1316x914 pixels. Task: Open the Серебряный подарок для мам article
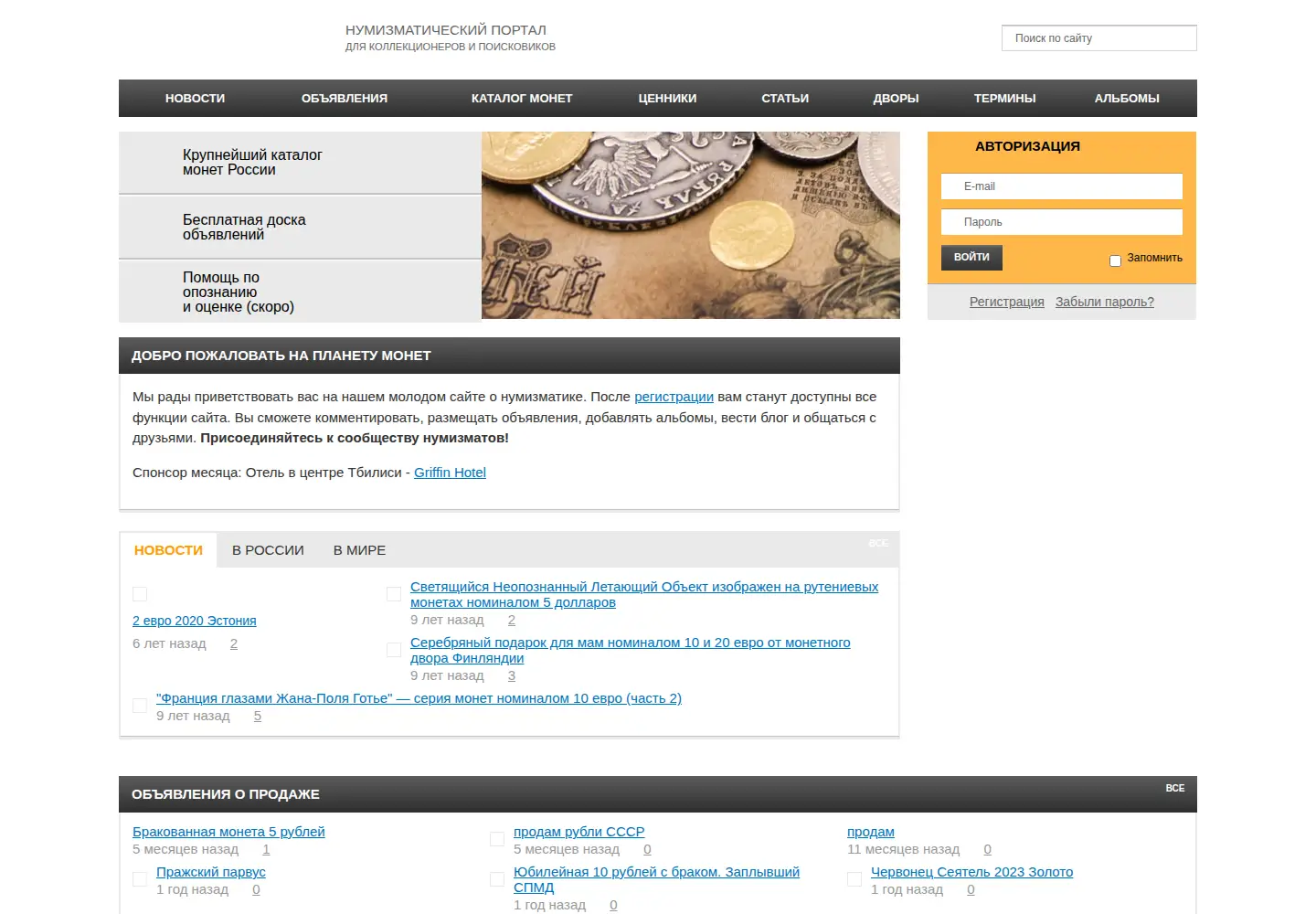click(x=631, y=650)
